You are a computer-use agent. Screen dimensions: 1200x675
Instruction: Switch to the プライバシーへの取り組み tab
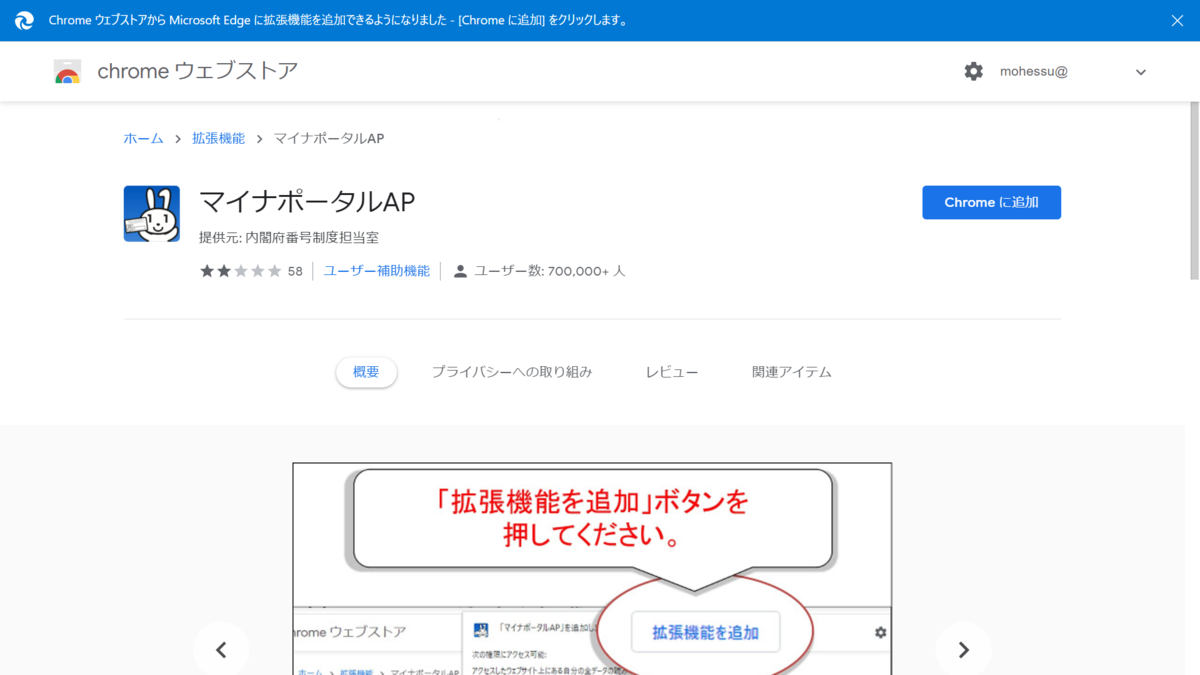(x=512, y=372)
